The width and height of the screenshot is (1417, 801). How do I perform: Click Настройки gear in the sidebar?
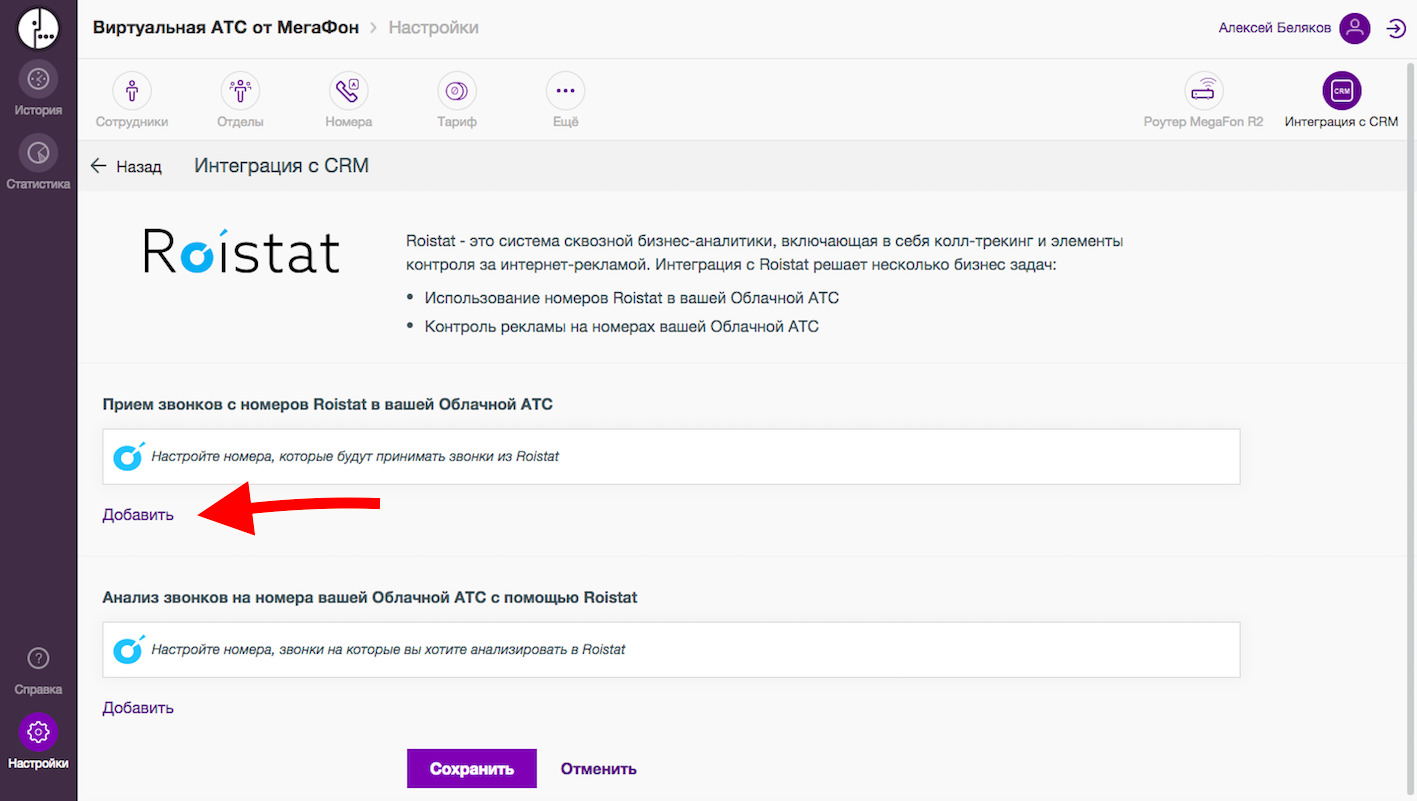[38, 733]
